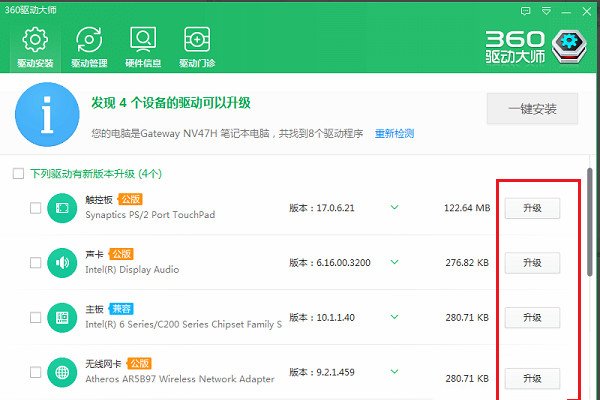The height and width of the screenshot is (400, 600).
Task: Click the 触控板 touchpad device icon
Action: 62,208
